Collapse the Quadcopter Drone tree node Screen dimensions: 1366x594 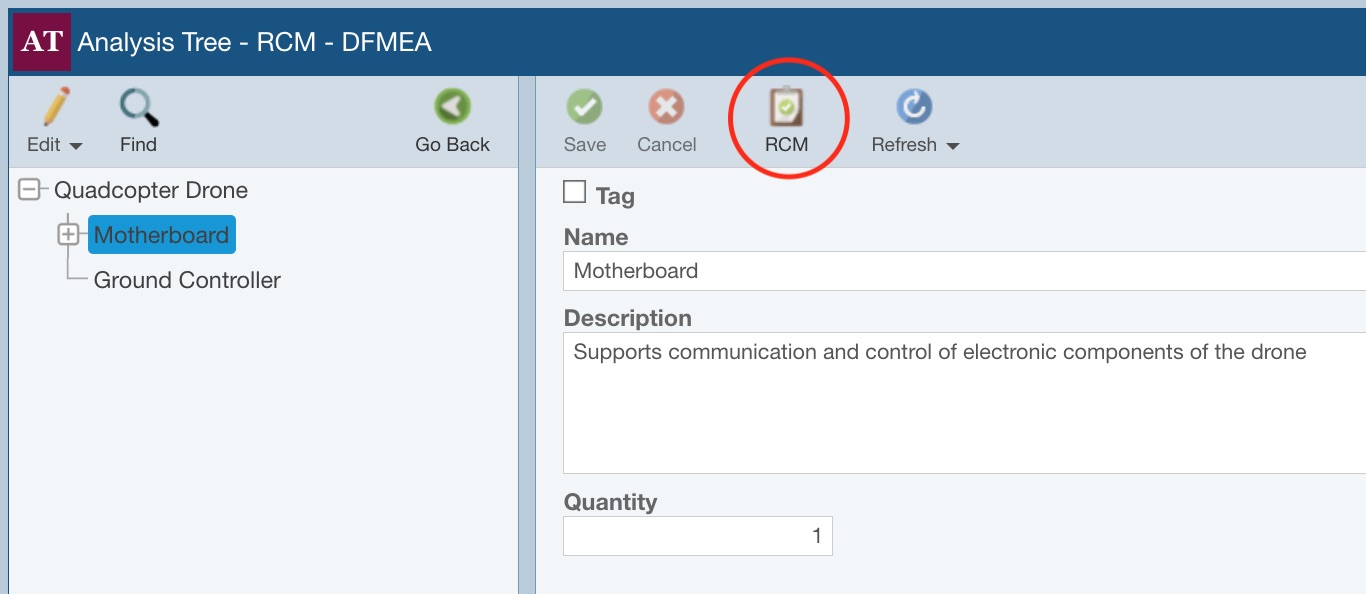coord(30,190)
